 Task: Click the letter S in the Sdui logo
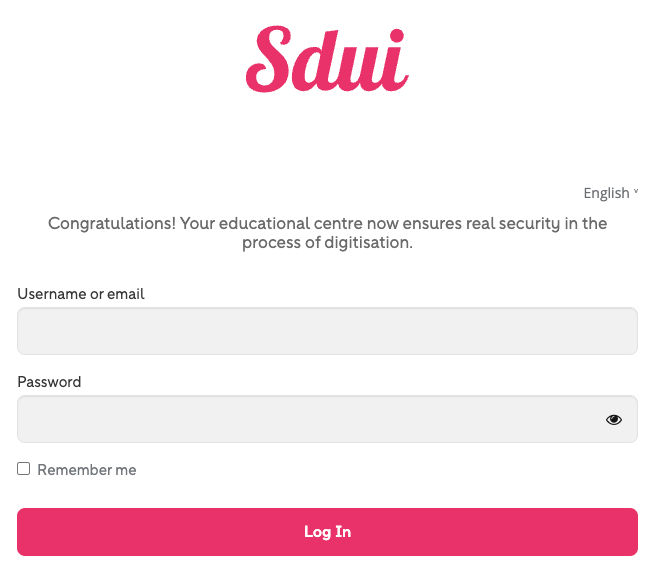click(x=270, y=61)
